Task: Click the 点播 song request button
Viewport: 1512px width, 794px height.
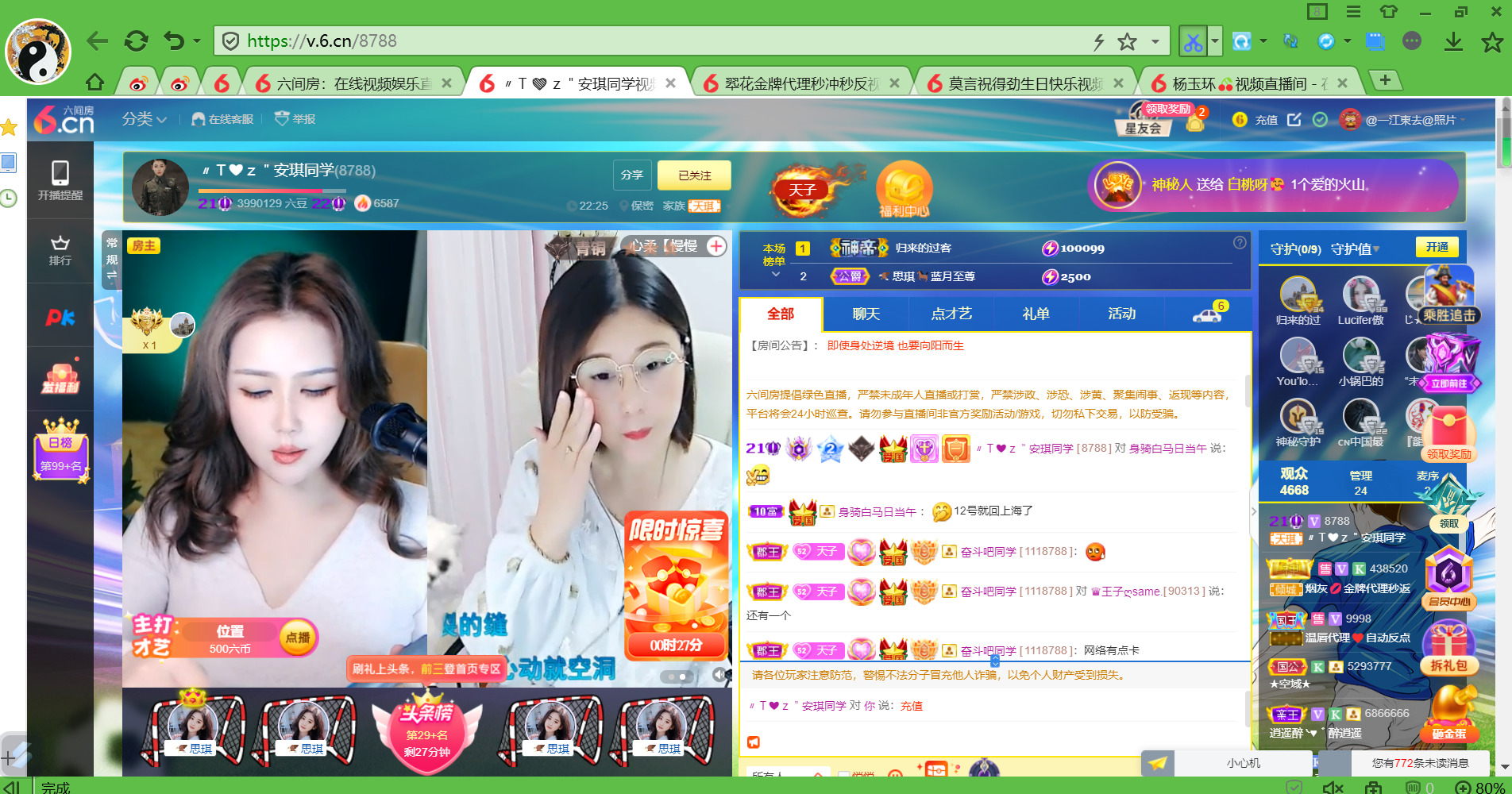Action: click(x=298, y=638)
